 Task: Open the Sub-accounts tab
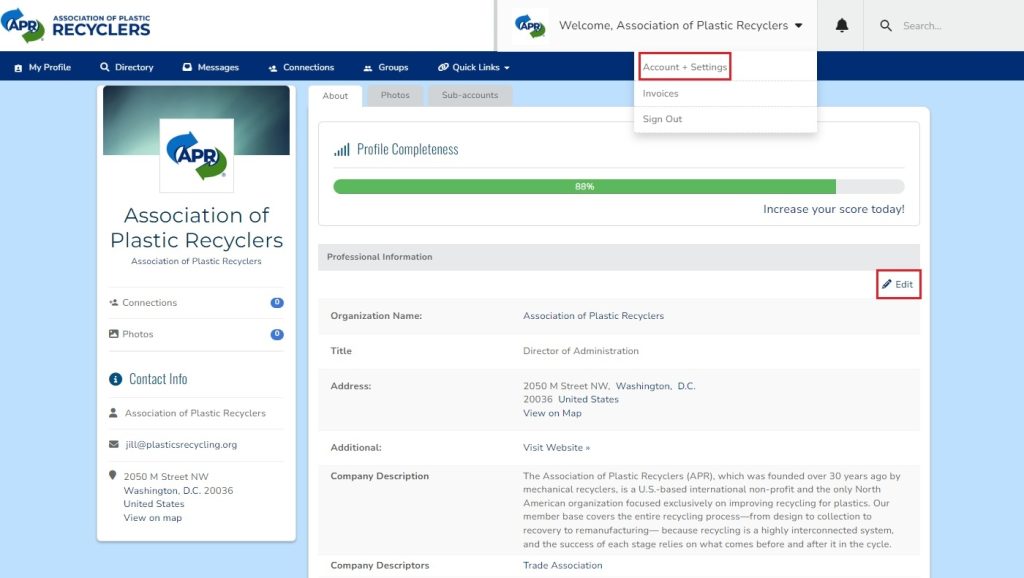coord(470,95)
